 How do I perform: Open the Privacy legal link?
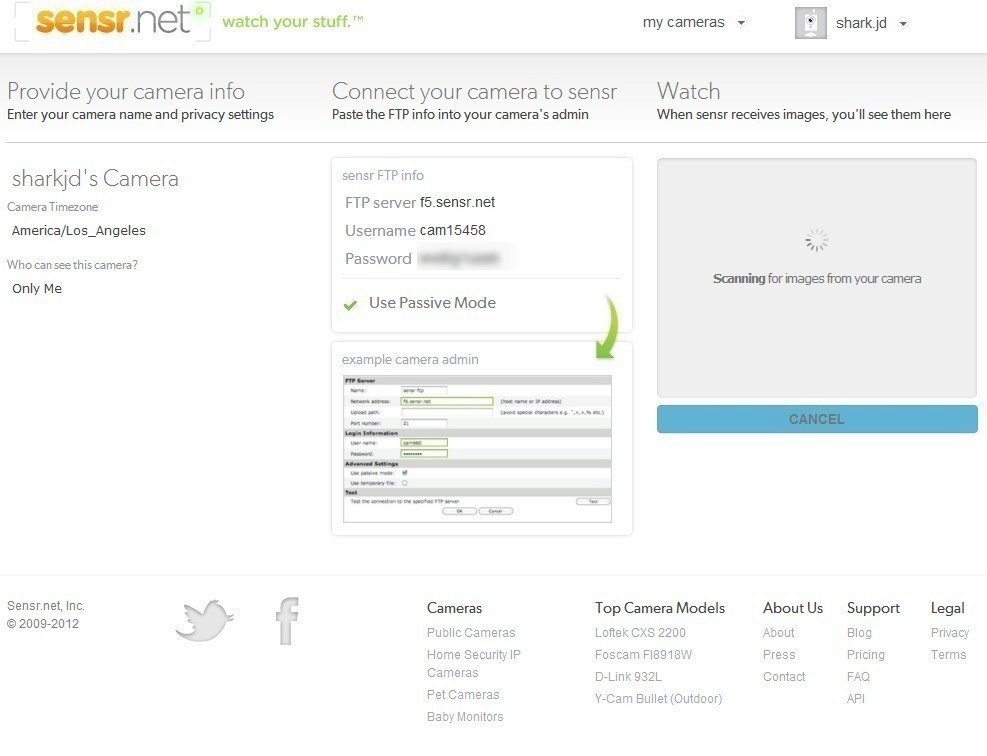click(x=949, y=633)
